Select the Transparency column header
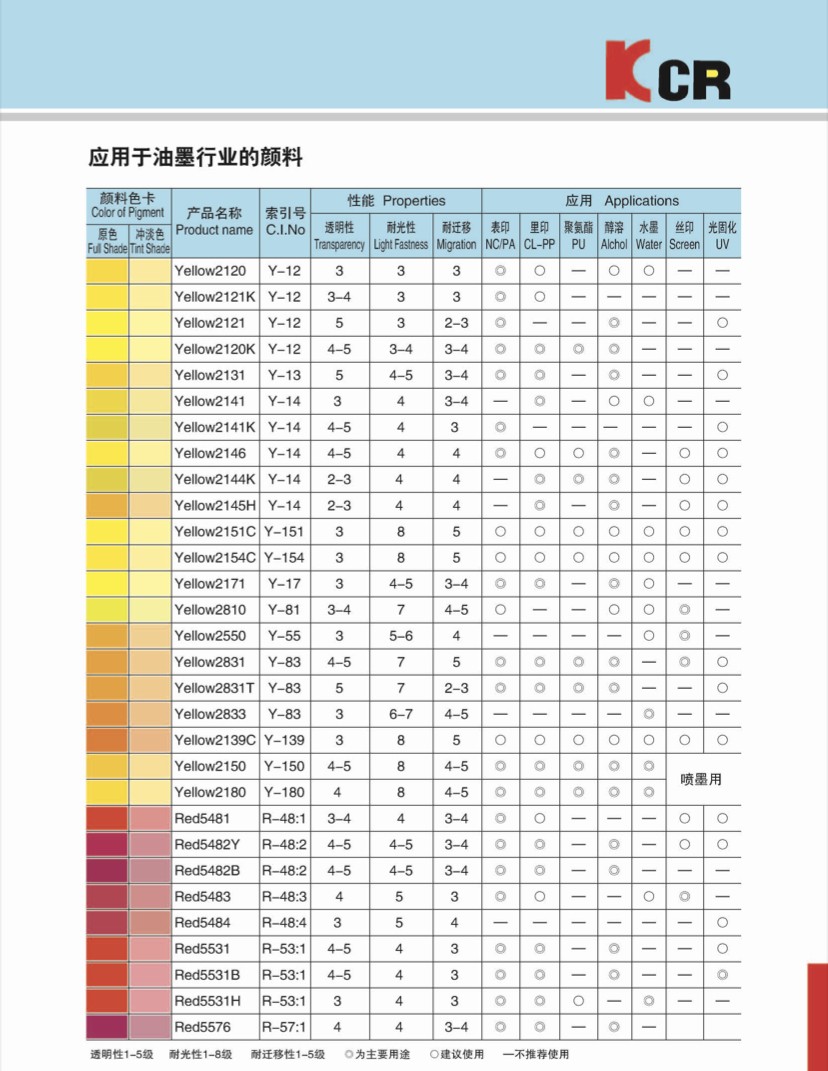The height and width of the screenshot is (1071, 828). pyautogui.click(x=339, y=235)
